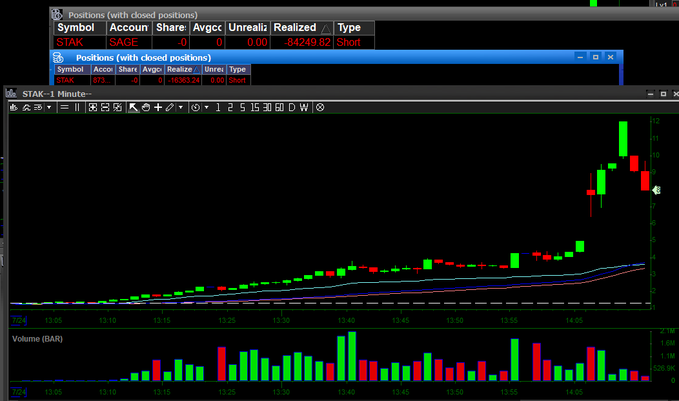Click the price marker arrow on chart axis
This screenshot has height=401, width=679.
pos(656,190)
